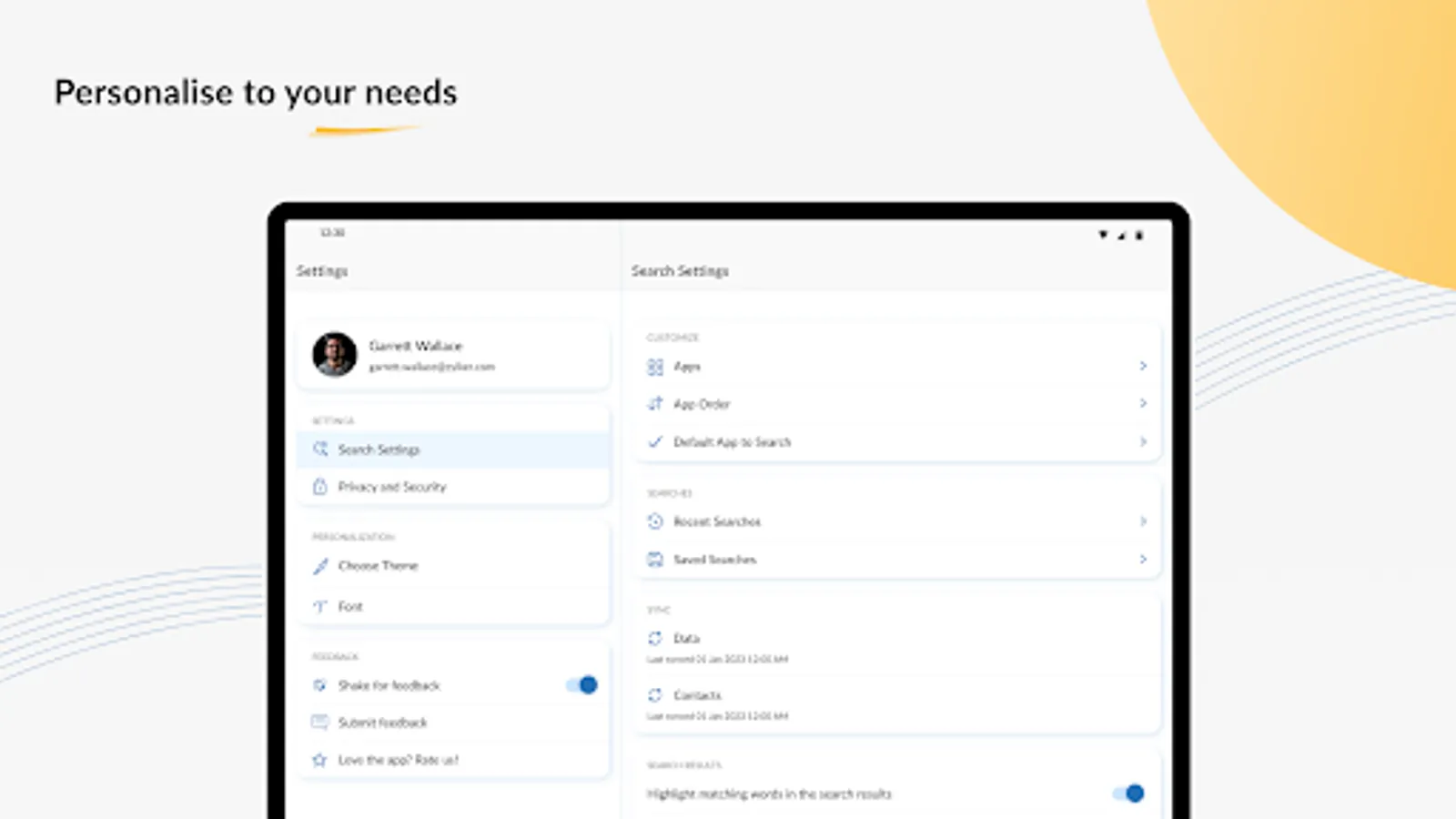Image resolution: width=1456 pixels, height=819 pixels.
Task: Expand Recent Searches with its chevron
Action: pos(1143,521)
